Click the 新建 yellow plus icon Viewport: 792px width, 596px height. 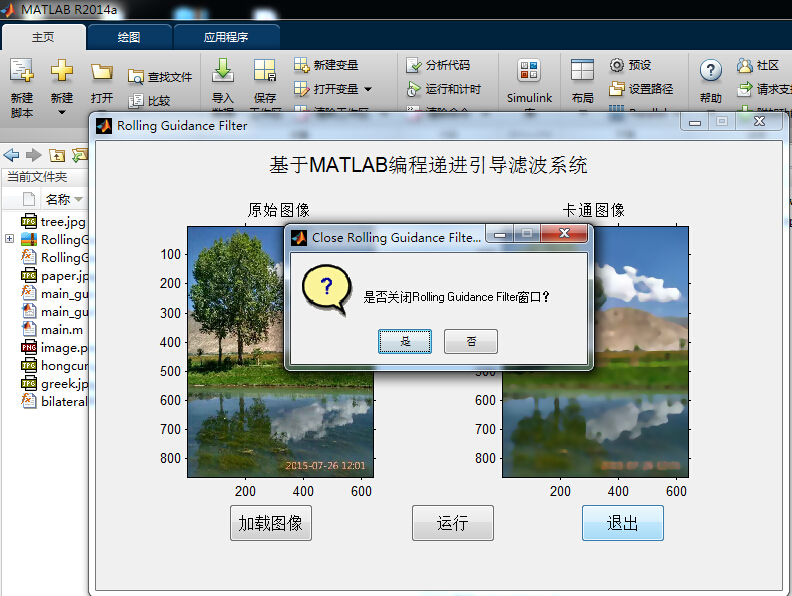point(62,70)
